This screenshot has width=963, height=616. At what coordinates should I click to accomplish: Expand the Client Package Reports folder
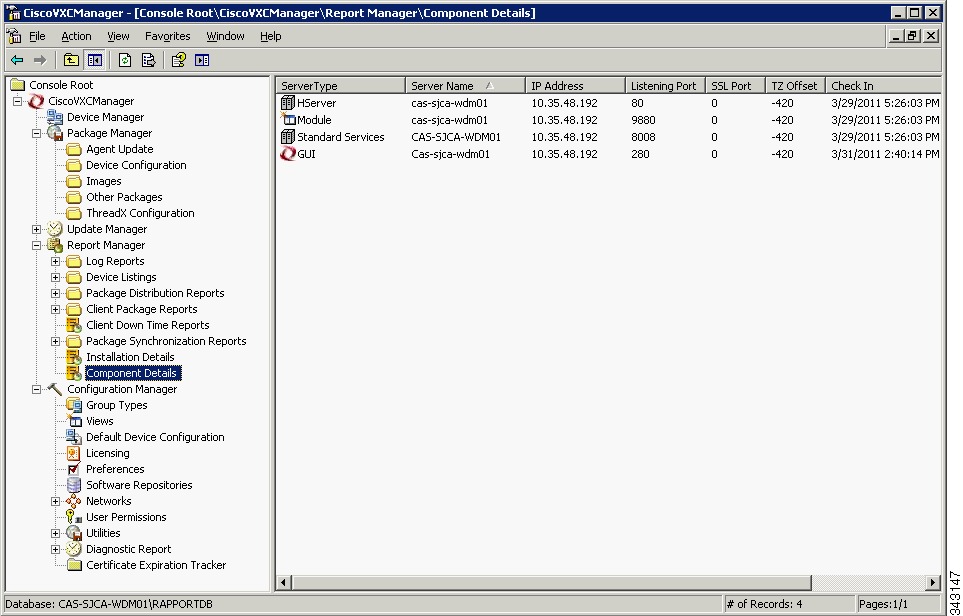tap(56, 309)
